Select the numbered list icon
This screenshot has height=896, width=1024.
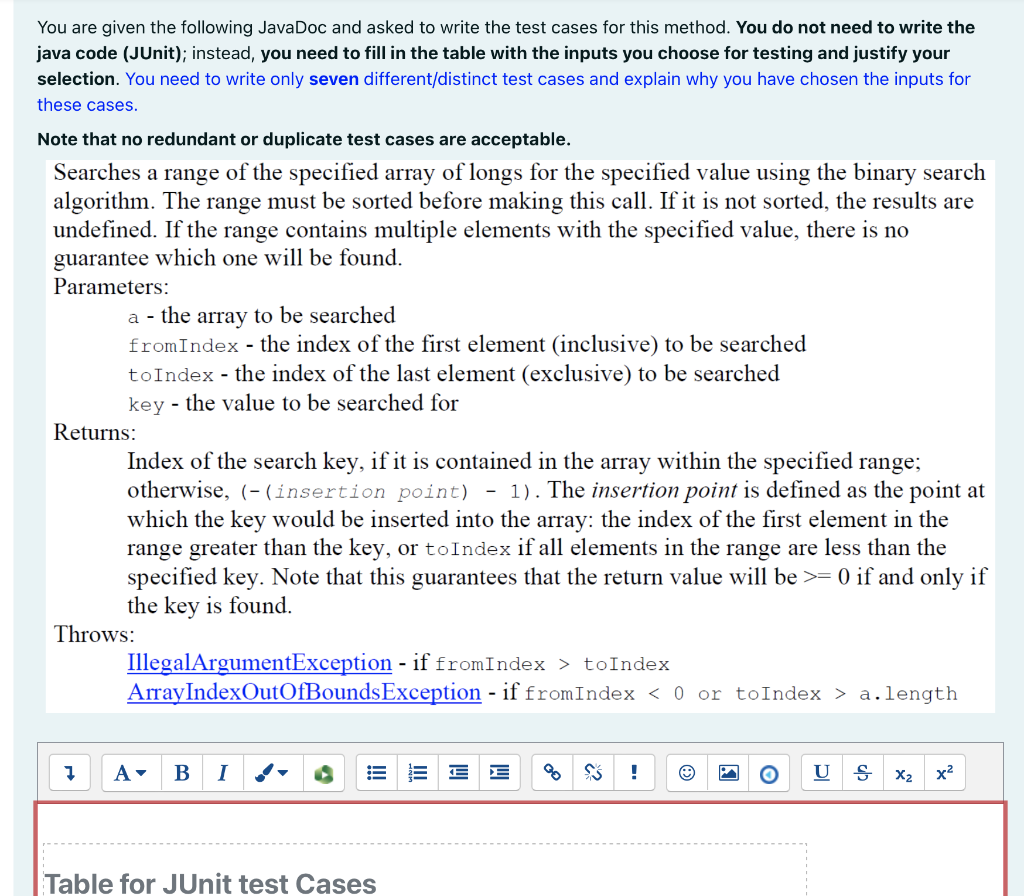(417, 773)
